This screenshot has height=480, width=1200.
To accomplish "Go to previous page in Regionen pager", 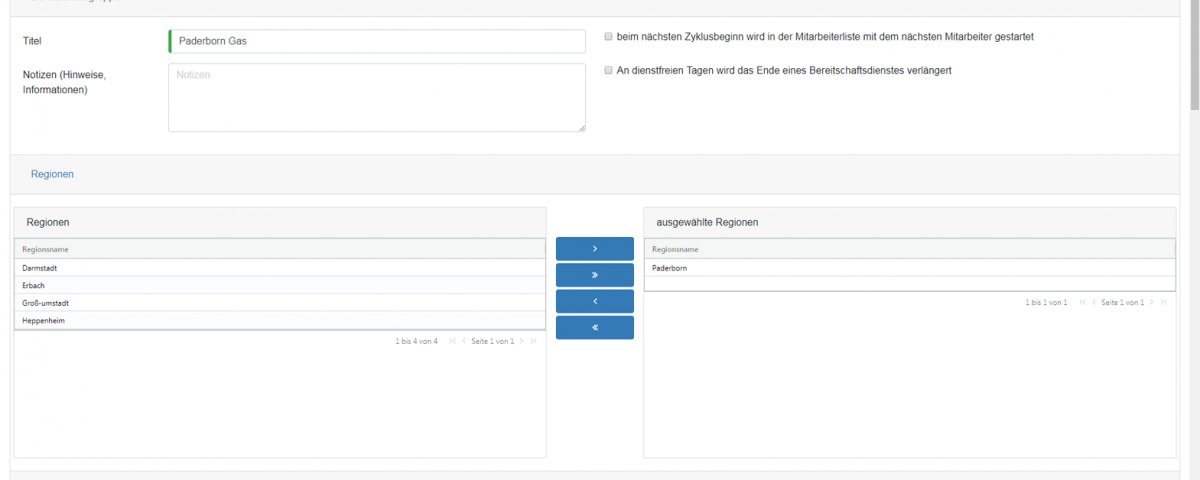I will (464, 341).
